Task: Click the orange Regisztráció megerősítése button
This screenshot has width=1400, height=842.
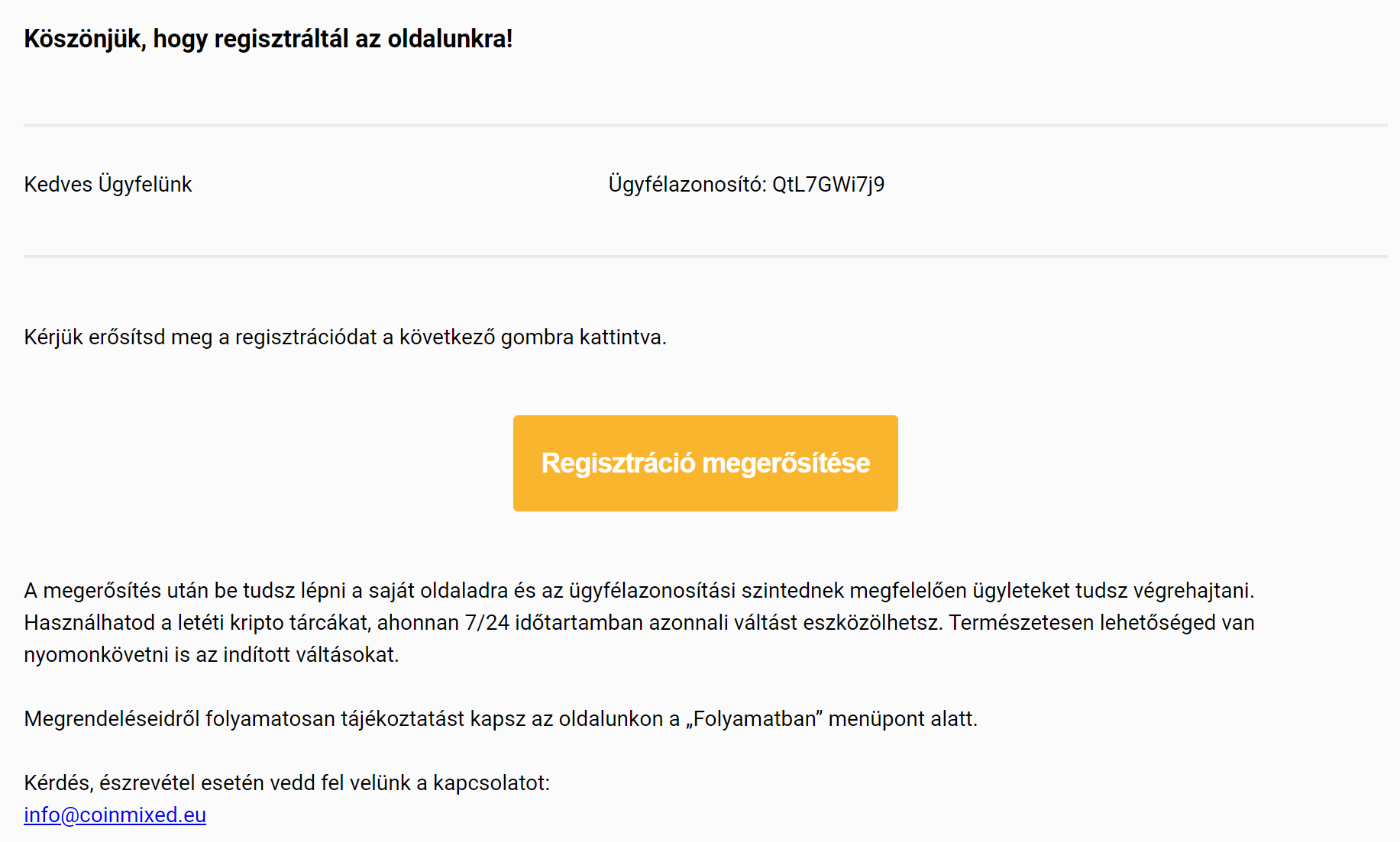Action: 705,463
